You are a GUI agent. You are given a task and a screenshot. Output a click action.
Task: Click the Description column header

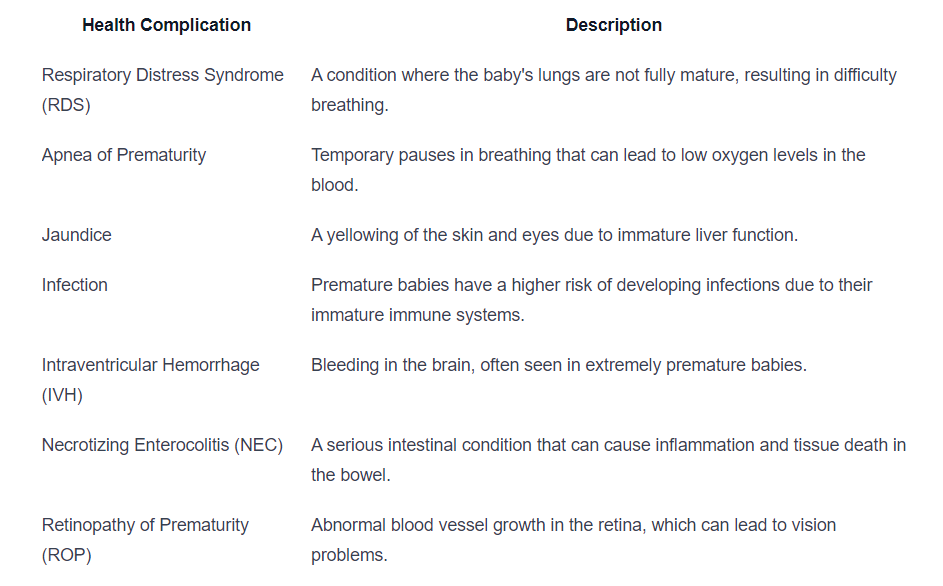(x=613, y=25)
